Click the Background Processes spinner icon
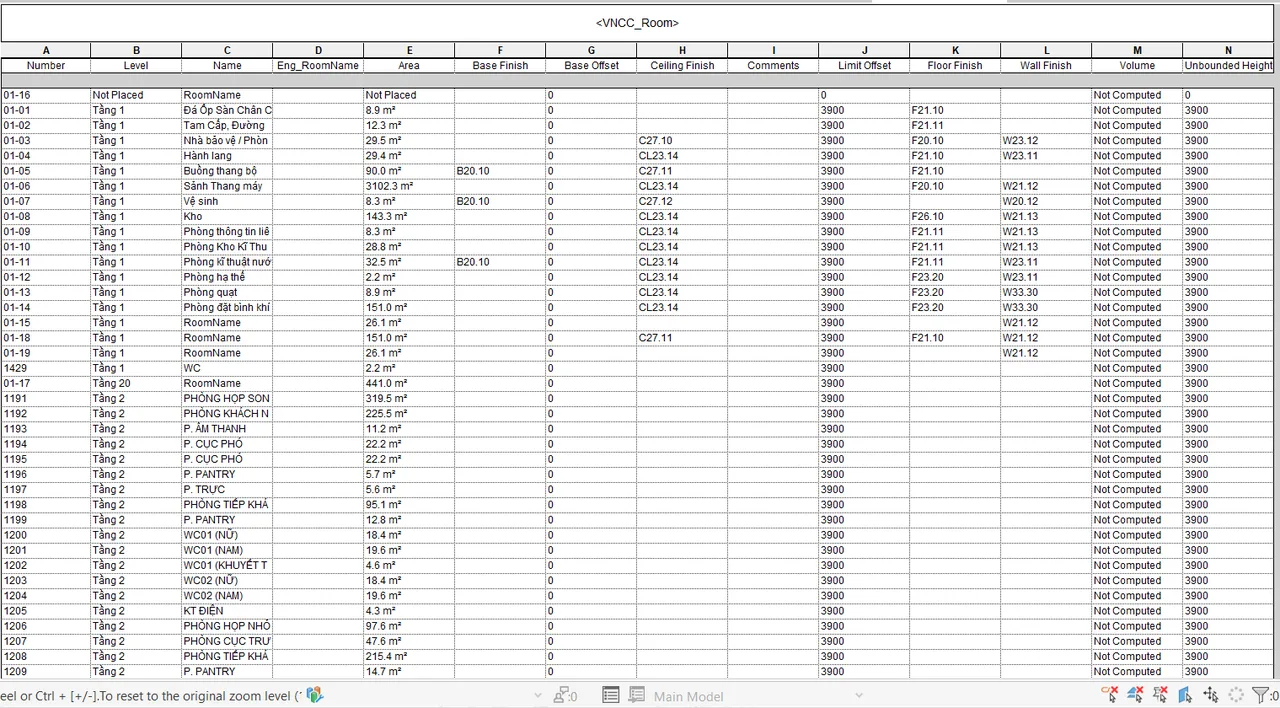Screen dimensions: 1280x708 click(1236, 695)
